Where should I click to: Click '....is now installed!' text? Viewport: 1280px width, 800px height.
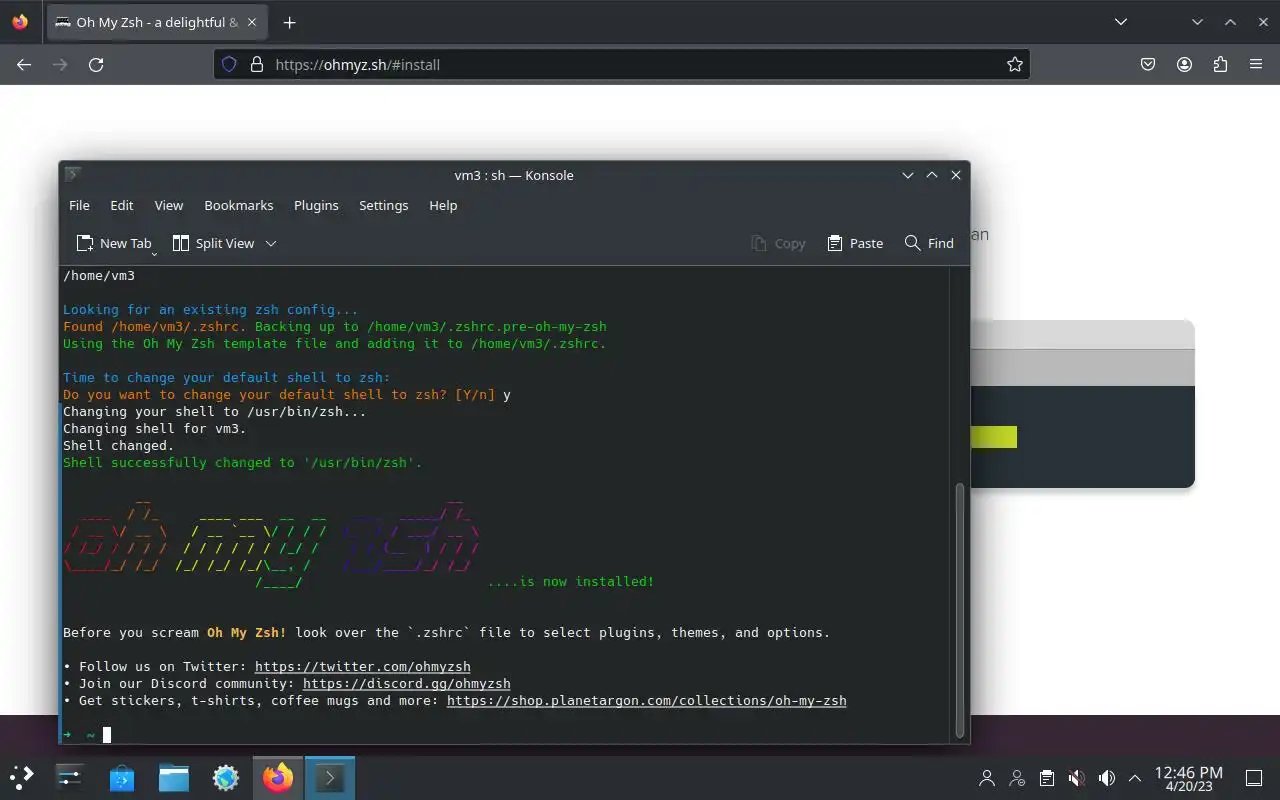pyautogui.click(x=571, y=581)
